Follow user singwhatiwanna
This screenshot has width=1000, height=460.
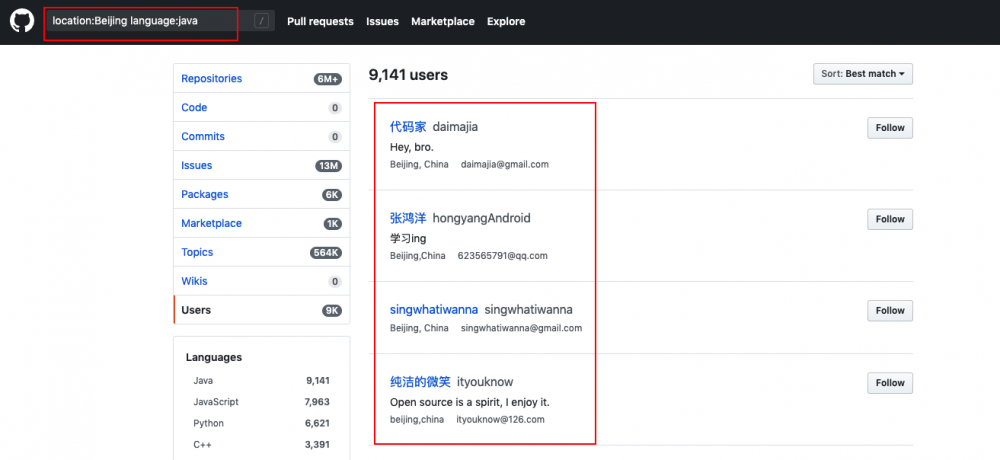tap(890, 311)
